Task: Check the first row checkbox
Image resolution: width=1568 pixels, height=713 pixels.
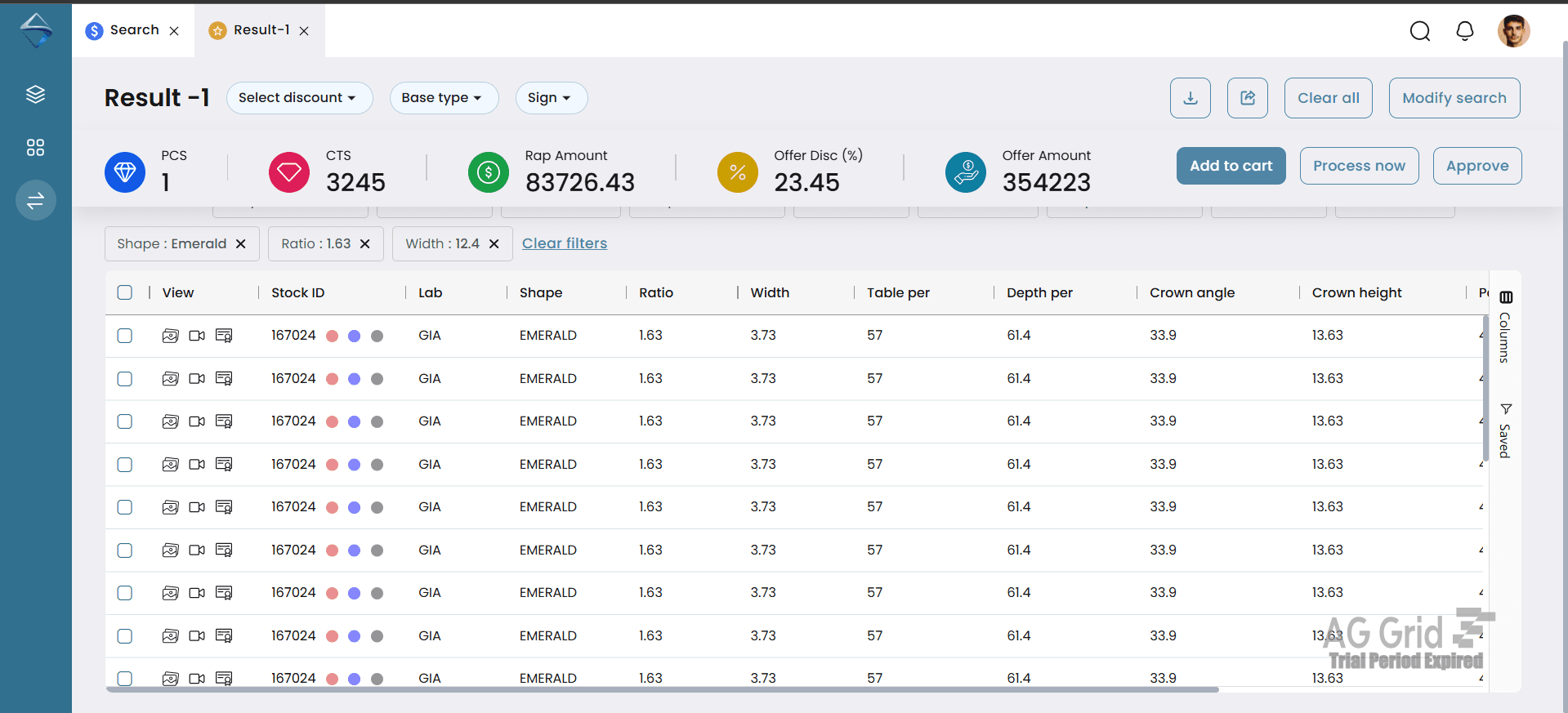Action: [x=125, y=336]
